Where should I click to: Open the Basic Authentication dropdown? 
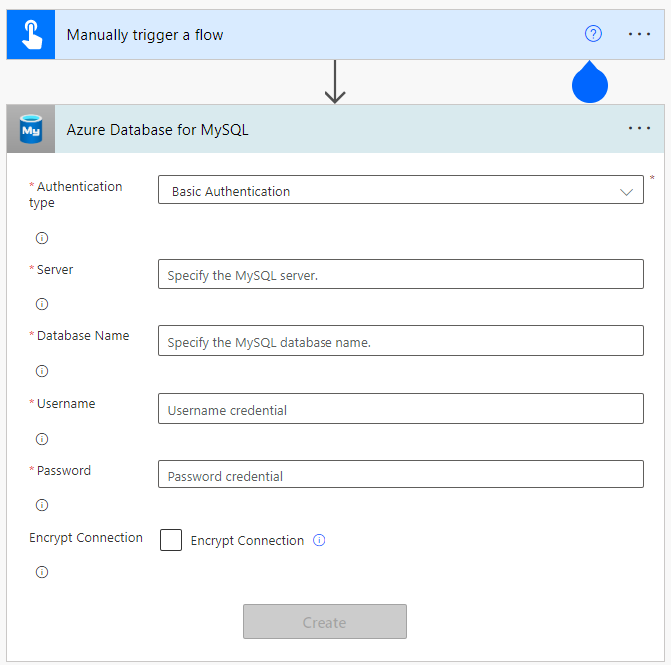401,190
